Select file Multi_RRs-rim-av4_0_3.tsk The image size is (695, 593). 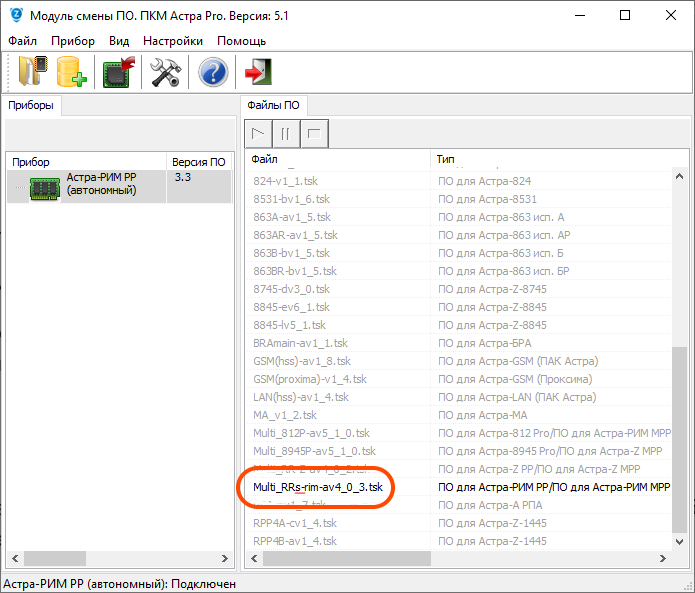point(318,487)
